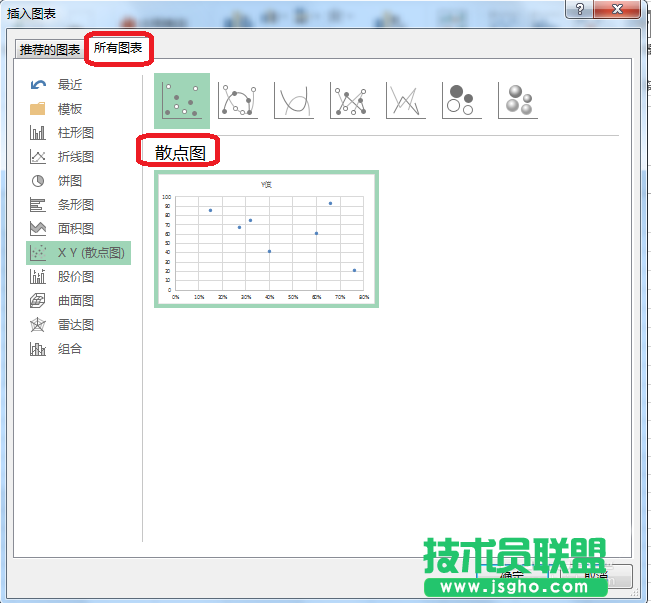Select the 条形图 bar chart category
This screenshot has height=603, width=651.
(78, 205)
